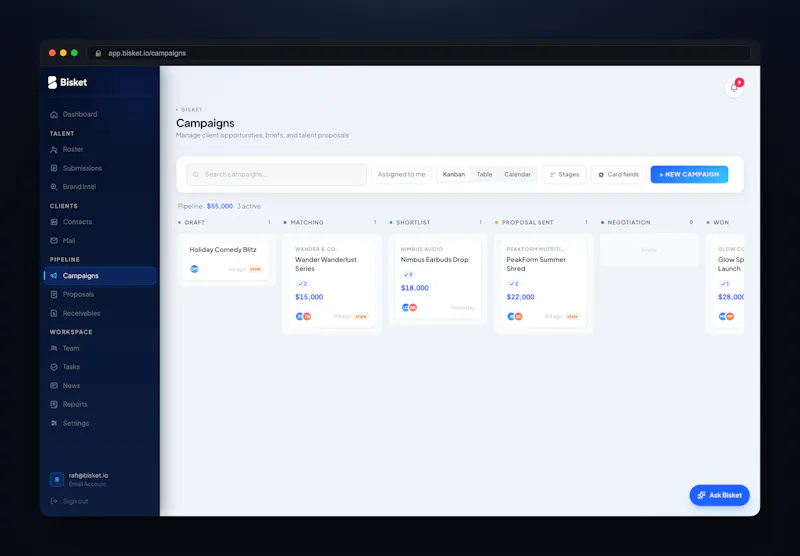Click the talent count badge on Nimbus card
The image size is (800, 556).
tap(408, 274)
